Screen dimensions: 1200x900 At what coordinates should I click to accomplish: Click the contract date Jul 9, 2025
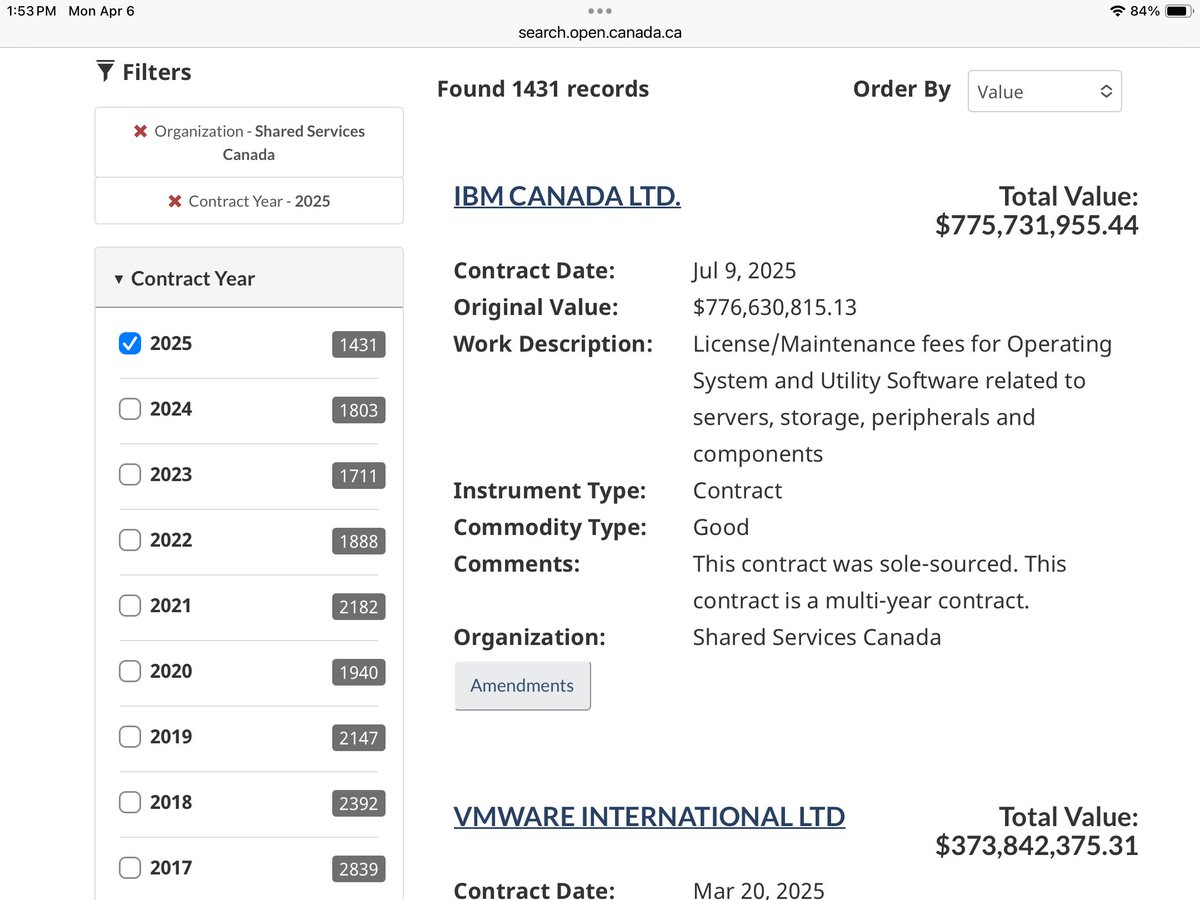point(745,271)
